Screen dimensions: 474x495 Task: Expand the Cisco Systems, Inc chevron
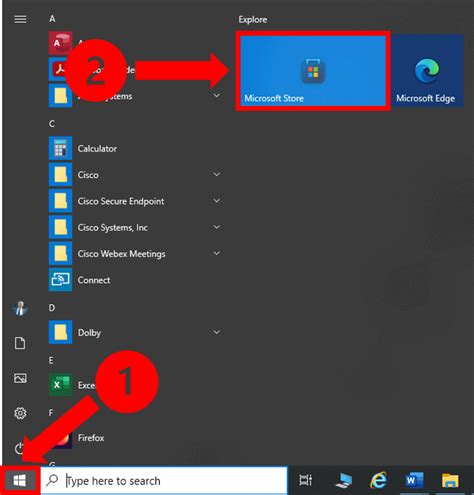[x=217, y=227]
